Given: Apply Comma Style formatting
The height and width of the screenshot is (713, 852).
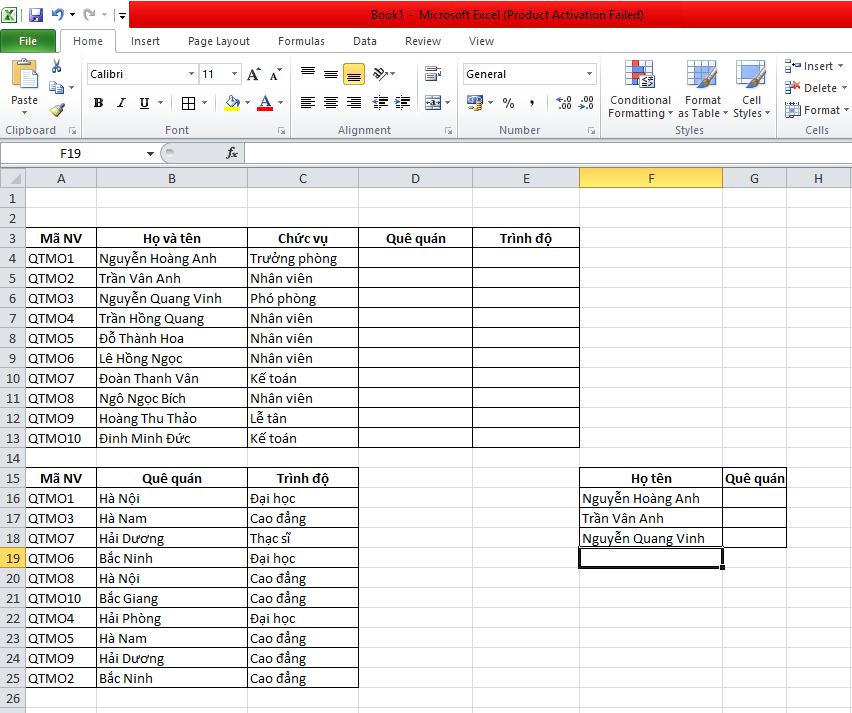Looking at the screenshot, I should pyautogui.click(x=532, y=103).
